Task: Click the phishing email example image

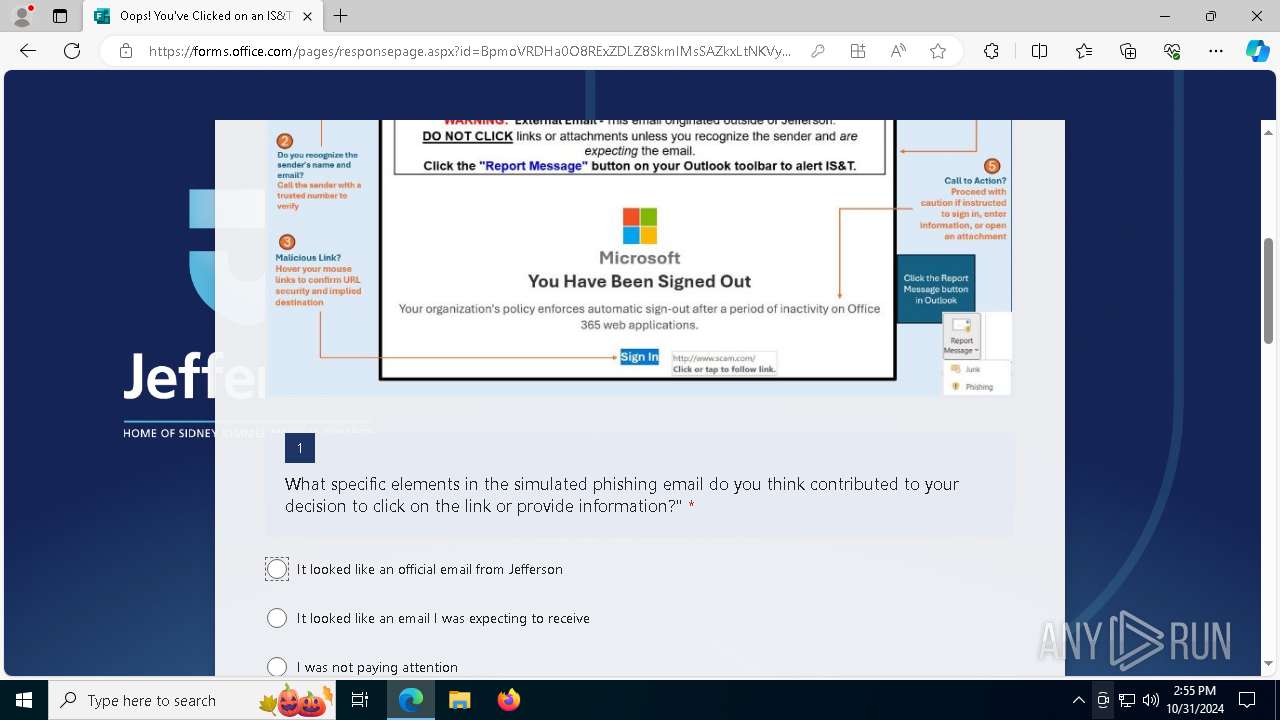Action: point(639,258)
